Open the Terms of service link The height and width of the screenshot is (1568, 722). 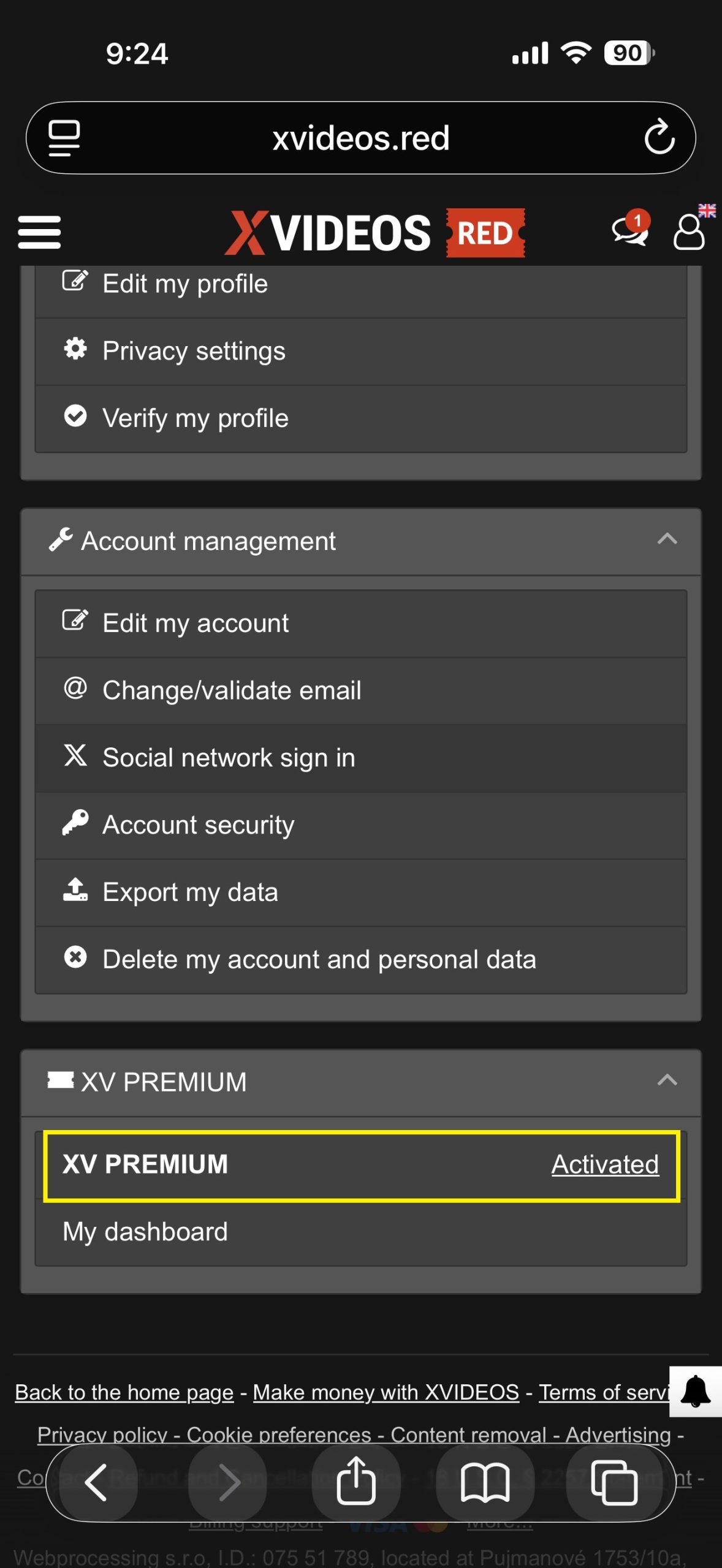point(604,1392)
